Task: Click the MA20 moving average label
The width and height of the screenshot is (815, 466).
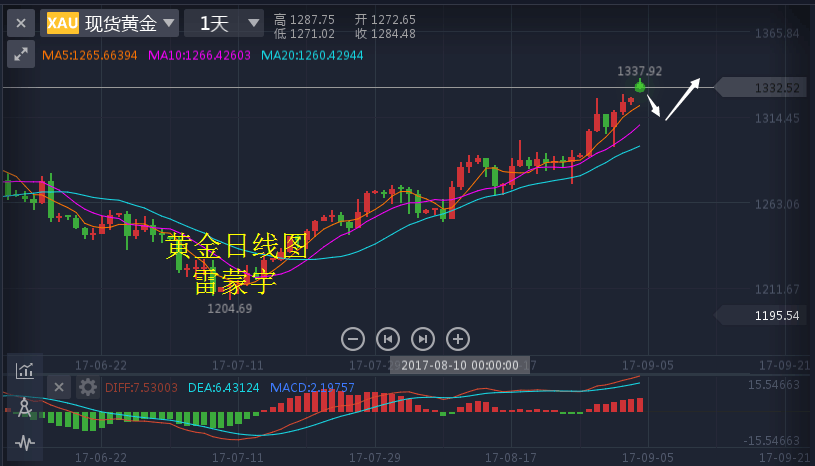Action: click(312, 54)
